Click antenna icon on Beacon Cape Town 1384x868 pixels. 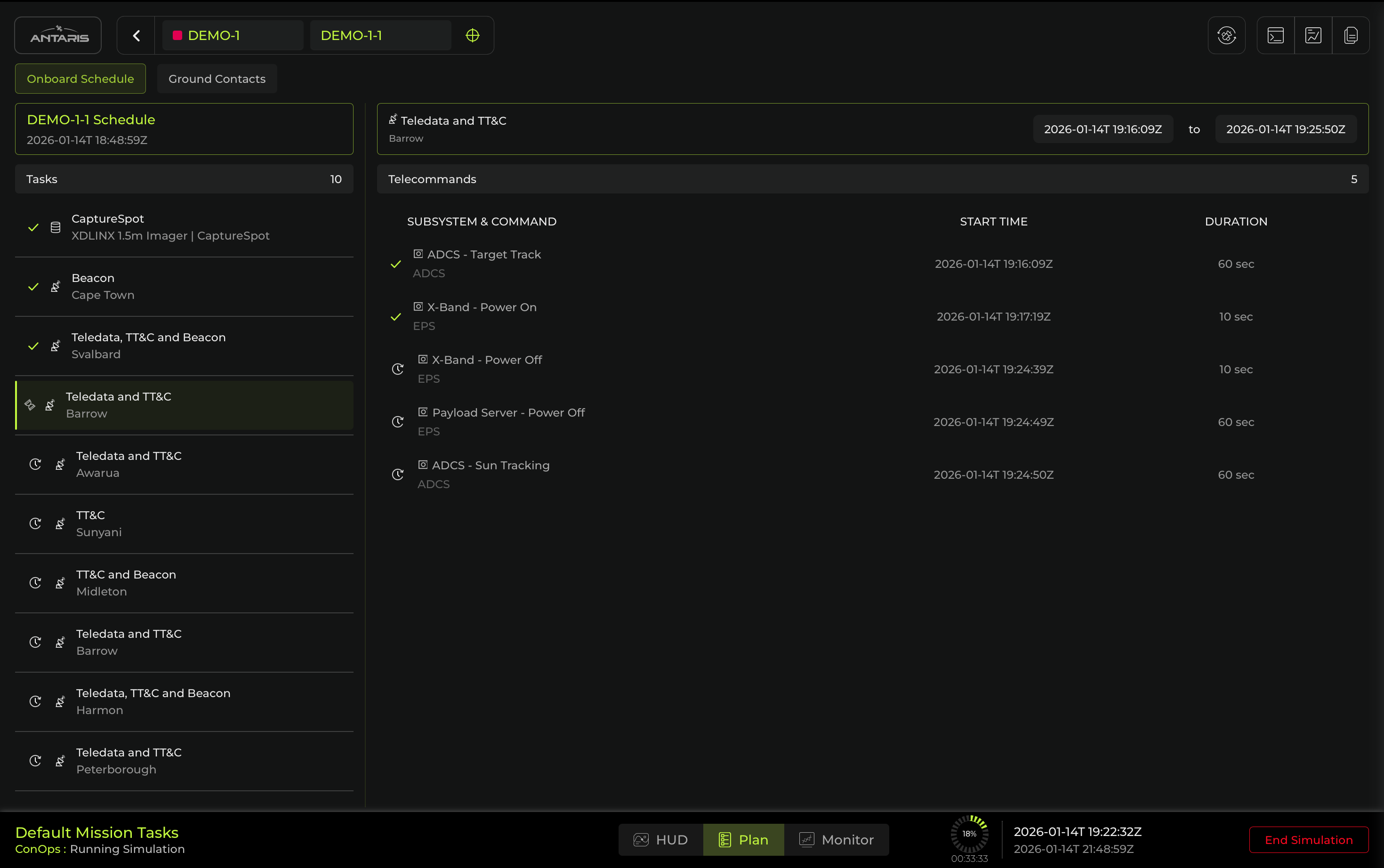56,287
